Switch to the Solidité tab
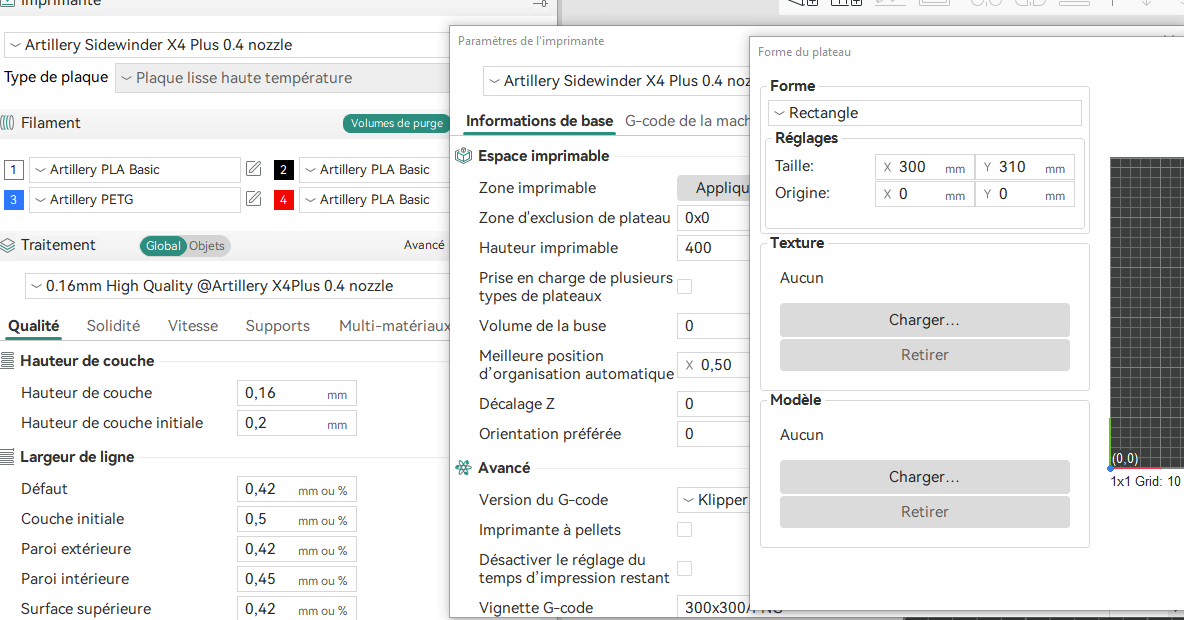 tap(113, 325)
